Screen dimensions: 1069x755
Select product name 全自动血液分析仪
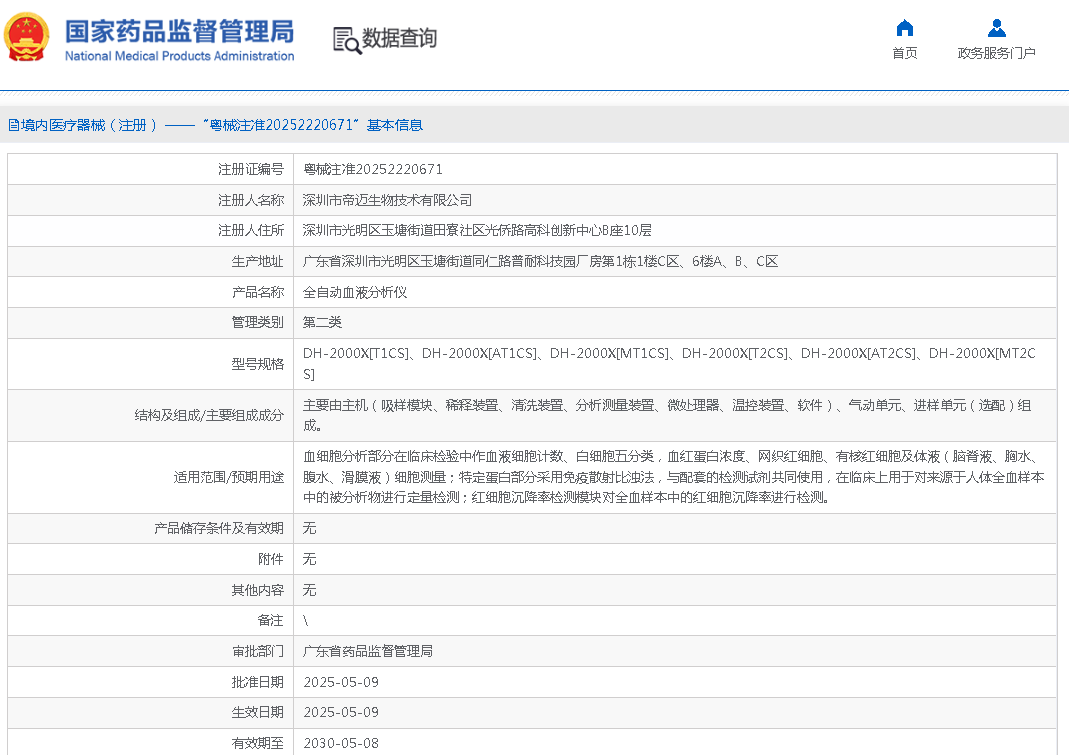355,293
